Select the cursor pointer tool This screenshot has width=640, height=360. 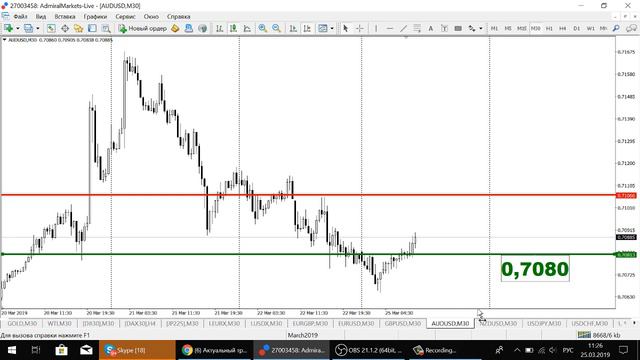tap(346, 28)
